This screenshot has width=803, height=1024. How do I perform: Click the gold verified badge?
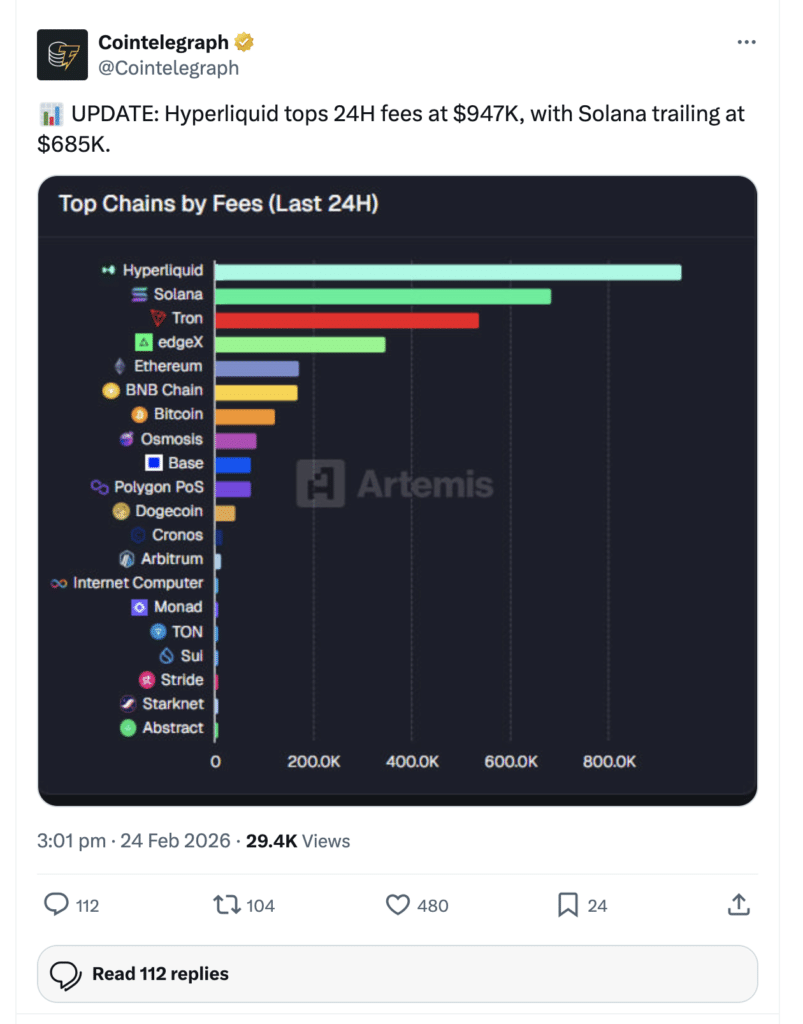245,42
